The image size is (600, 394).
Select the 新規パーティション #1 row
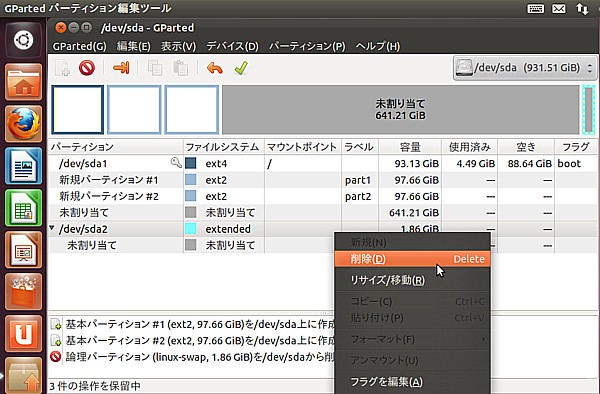pos(323,180)
